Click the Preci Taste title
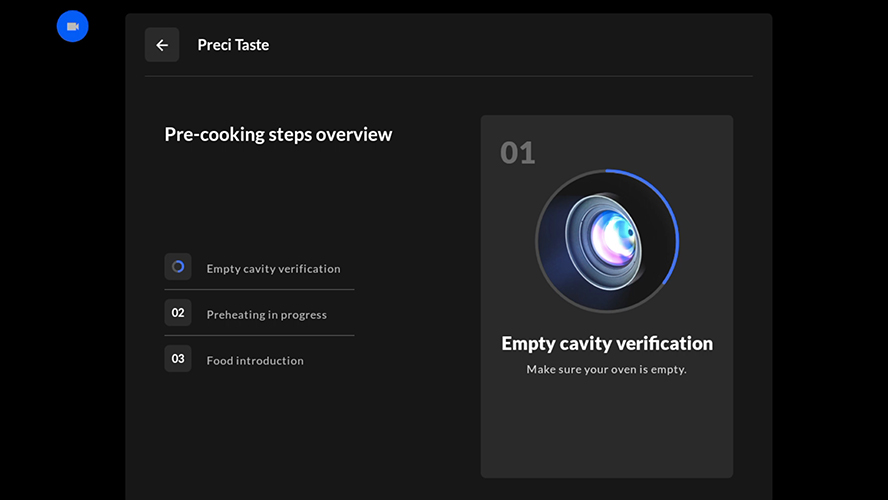The image size is (888, 500). tap(233, 45)
